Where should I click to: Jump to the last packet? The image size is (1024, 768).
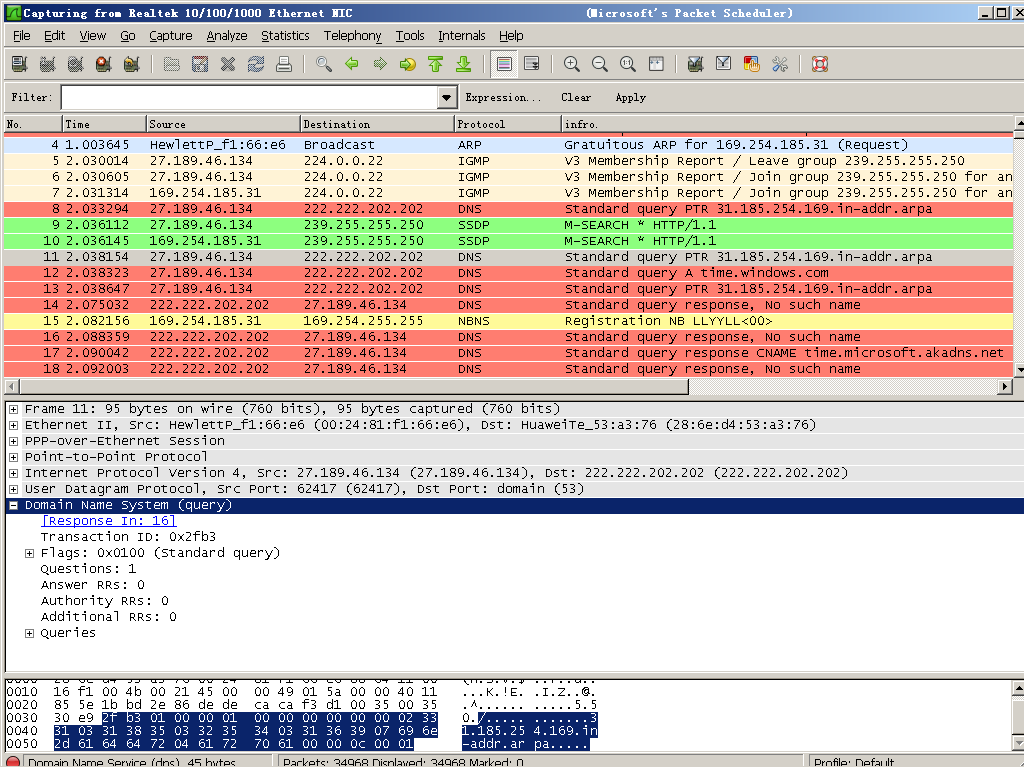click(464, 64)
